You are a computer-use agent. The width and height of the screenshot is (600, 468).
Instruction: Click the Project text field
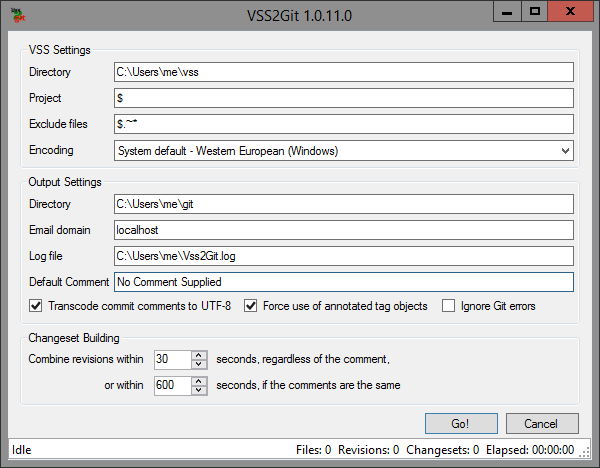[343, 98]
